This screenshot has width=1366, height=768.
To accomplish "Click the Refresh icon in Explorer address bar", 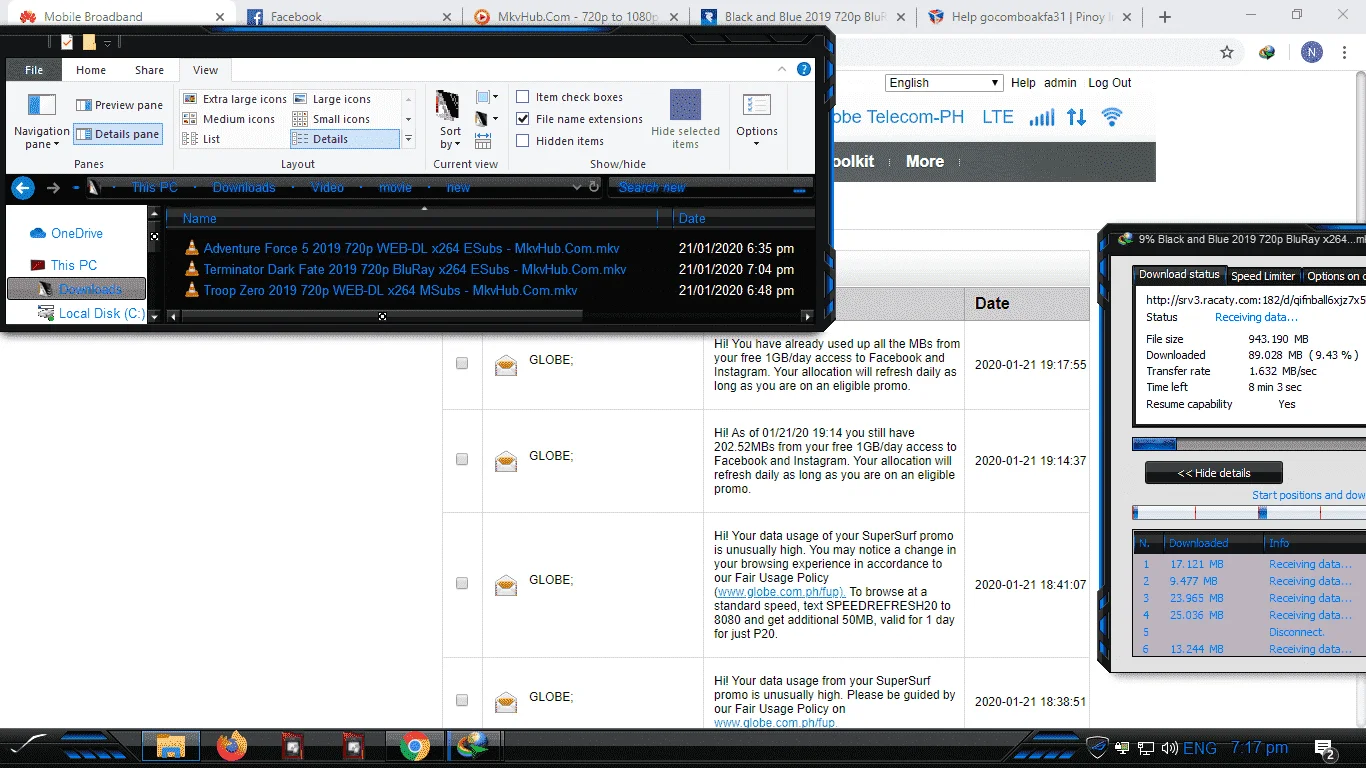I will click(x=594, y=187).
